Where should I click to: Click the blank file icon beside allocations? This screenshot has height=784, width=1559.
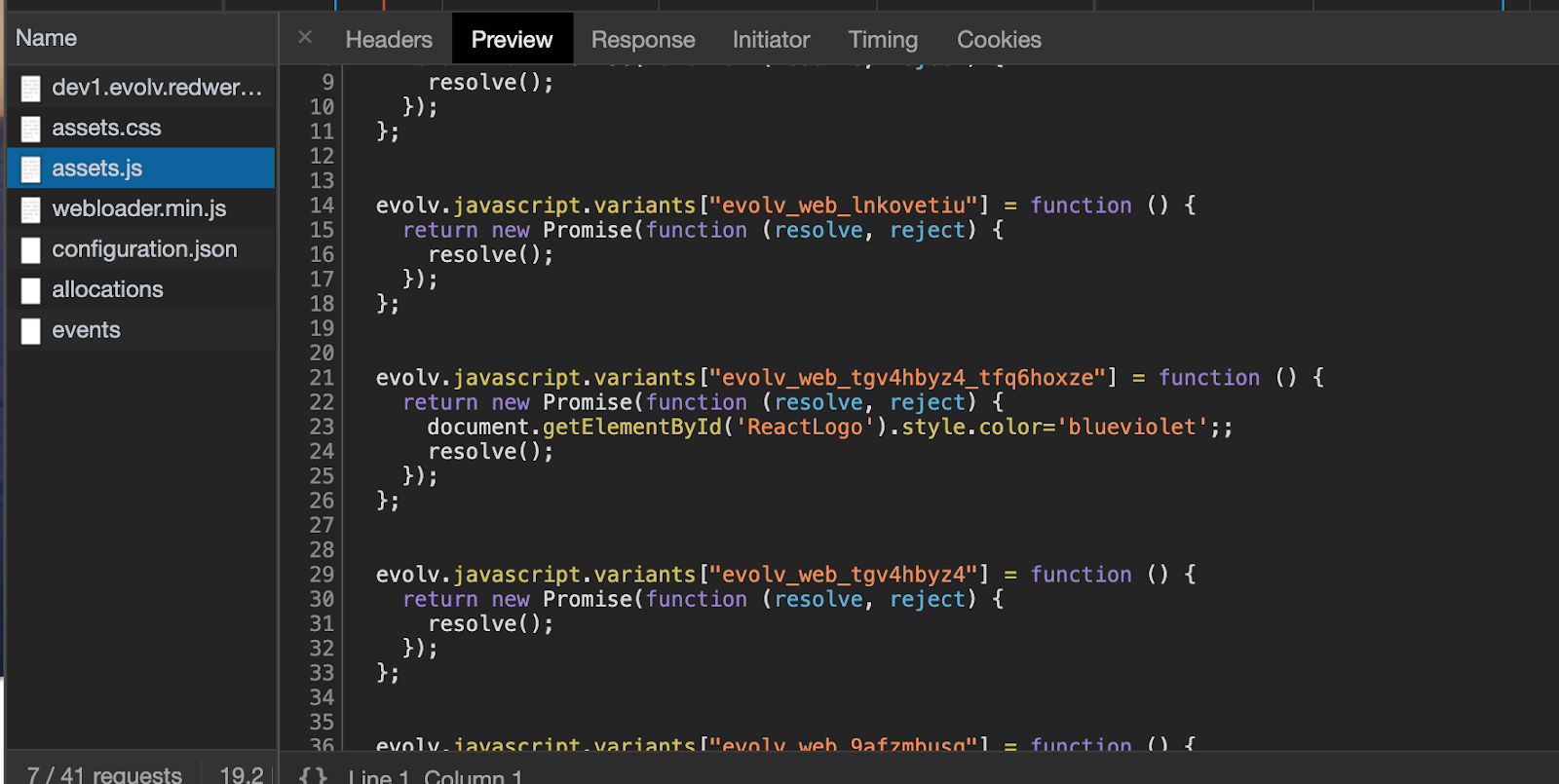click(x=31, y=290)
